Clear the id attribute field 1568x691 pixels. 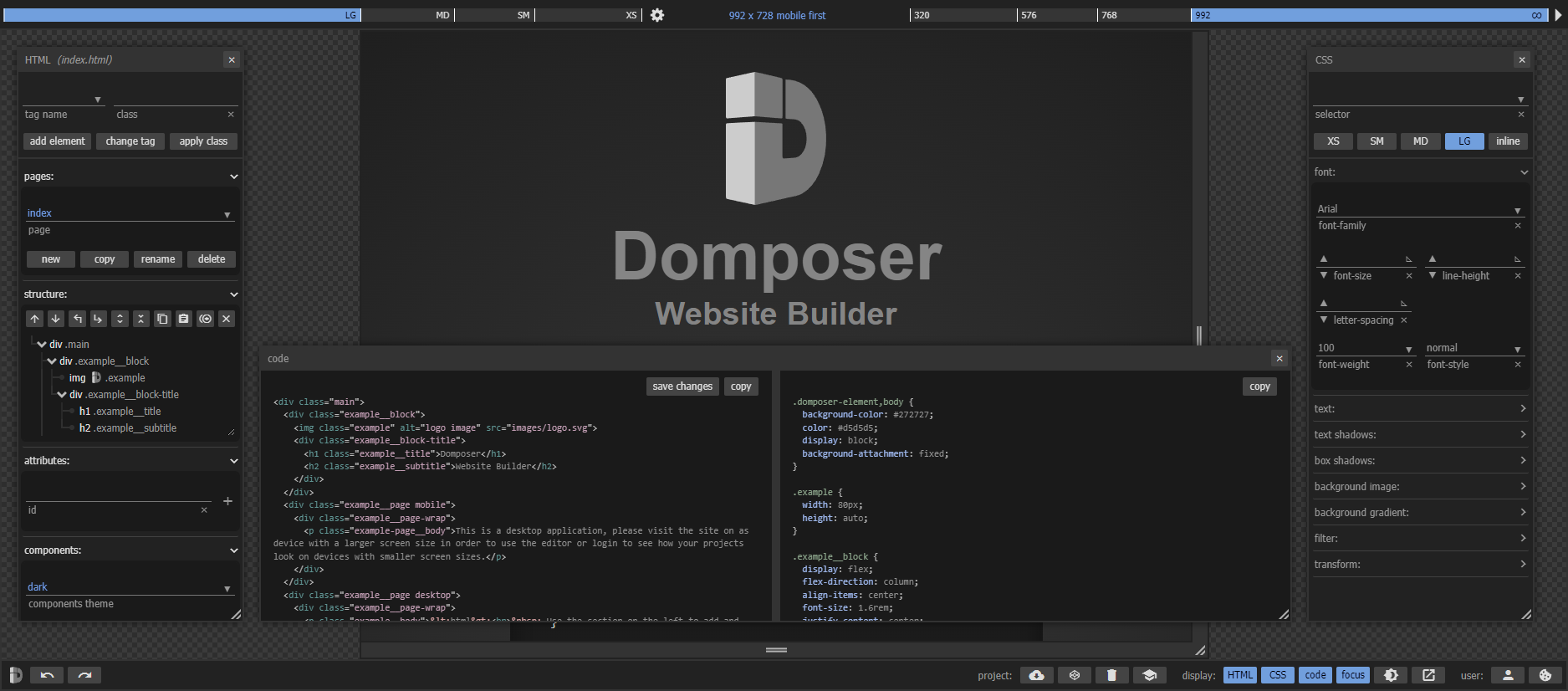pyautogui.click(x=204, y=509)
